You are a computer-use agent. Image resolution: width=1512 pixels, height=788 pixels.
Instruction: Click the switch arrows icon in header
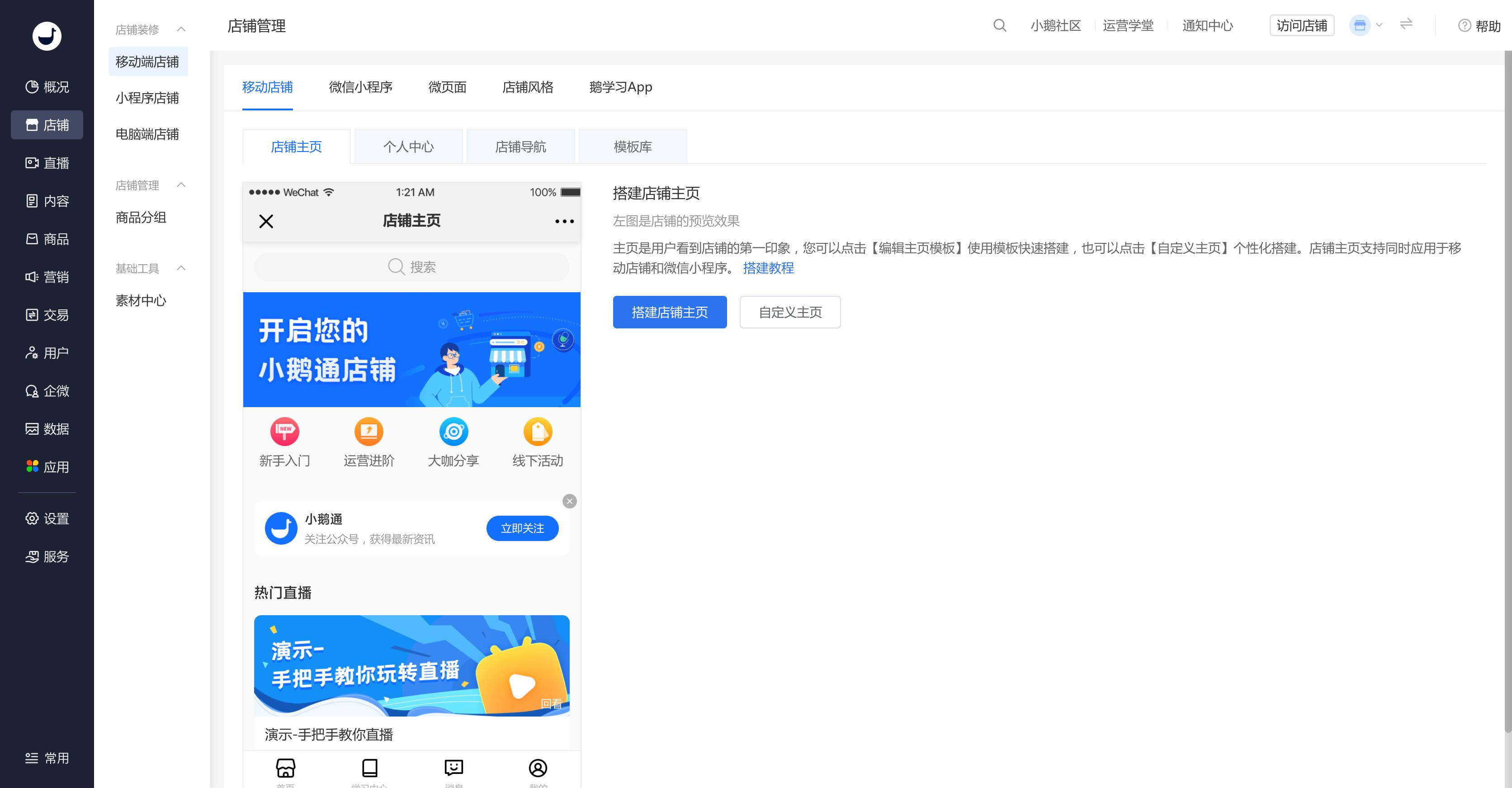1406,24
